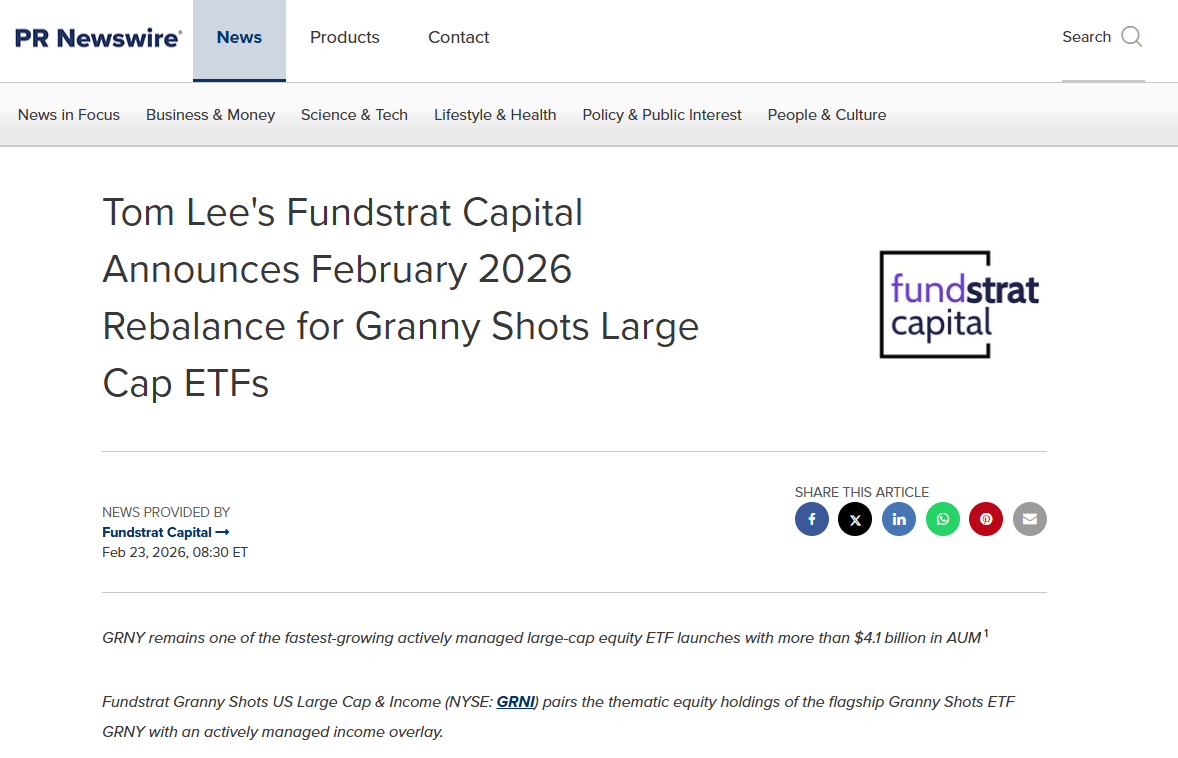Open the Contact menu
This screenshot has width=1178, height=758.
click(459, 38)
